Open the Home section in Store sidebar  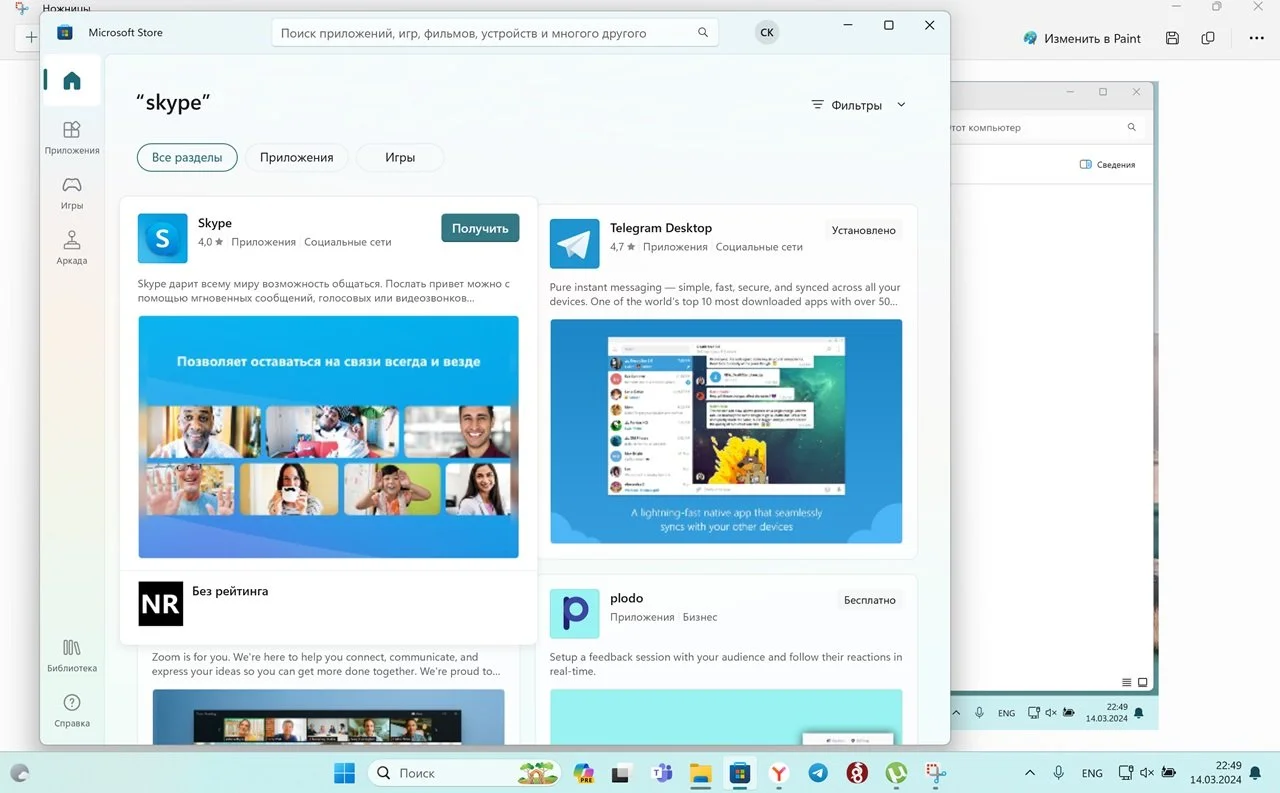click(72, 81)
